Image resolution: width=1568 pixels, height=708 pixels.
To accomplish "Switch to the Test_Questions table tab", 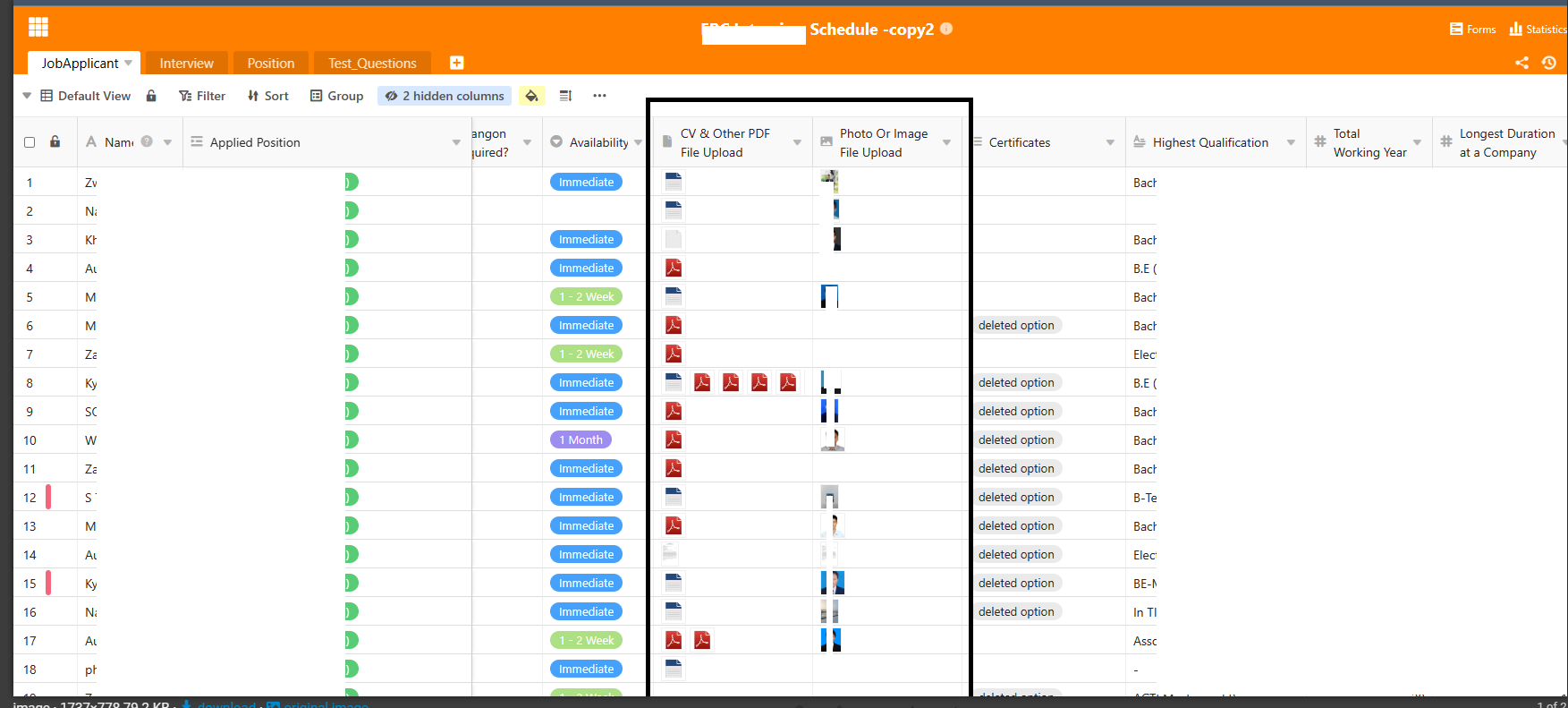I will tap(372, 64).
